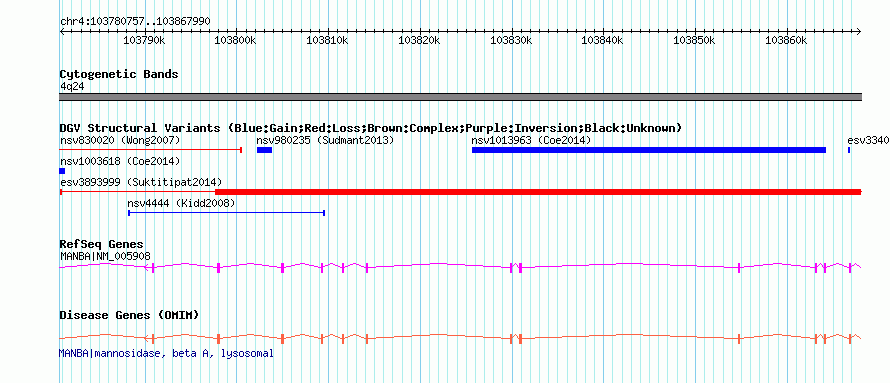The height and width of the screenshot is (383, 890).
Task: Select the nsv980235 (Sudmant2013) blue gain bar
Action: point(265,150)
